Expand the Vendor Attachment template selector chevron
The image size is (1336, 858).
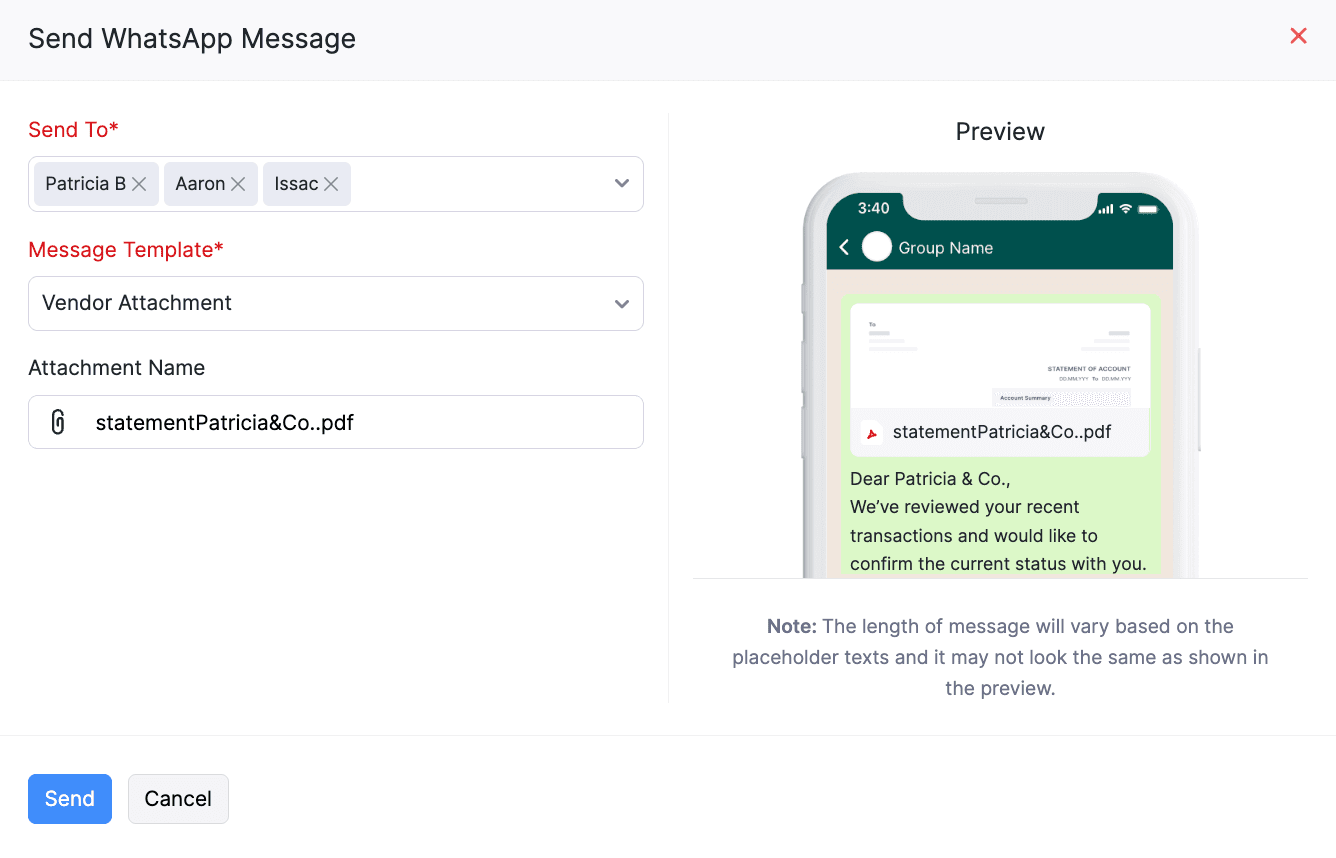[621, 303]
